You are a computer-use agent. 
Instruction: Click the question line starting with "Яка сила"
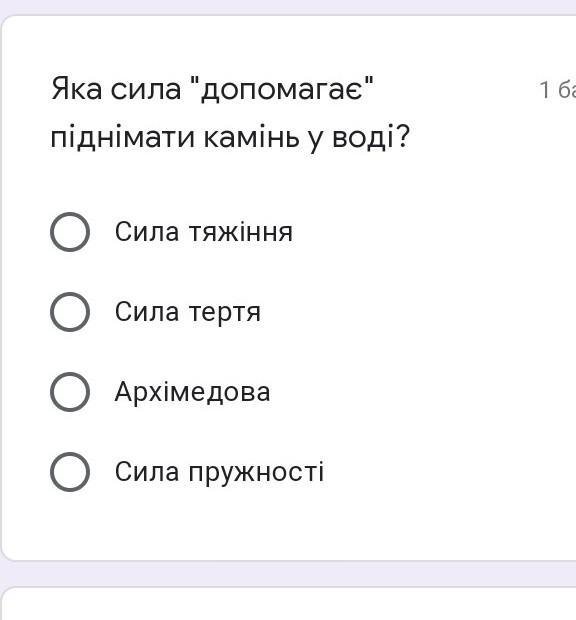click(212, 89)
